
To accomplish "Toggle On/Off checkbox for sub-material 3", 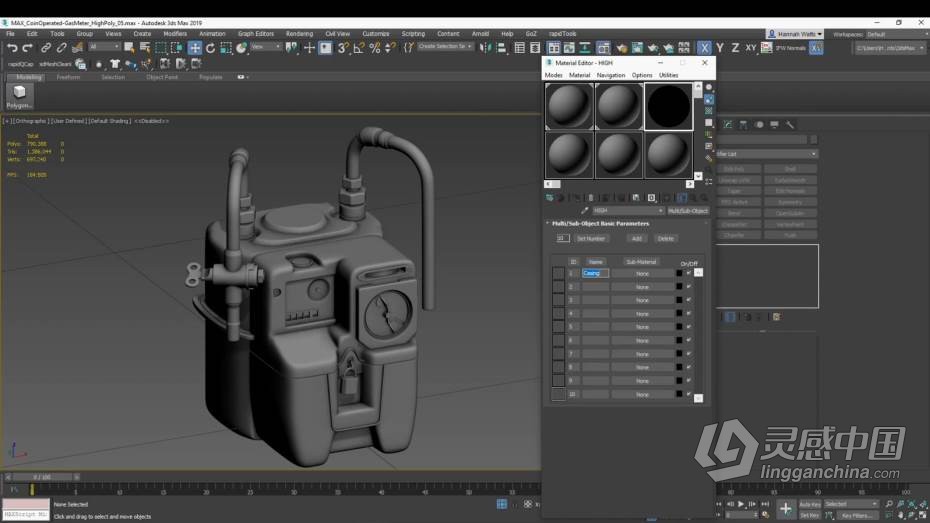I will [x=689, y=300].
